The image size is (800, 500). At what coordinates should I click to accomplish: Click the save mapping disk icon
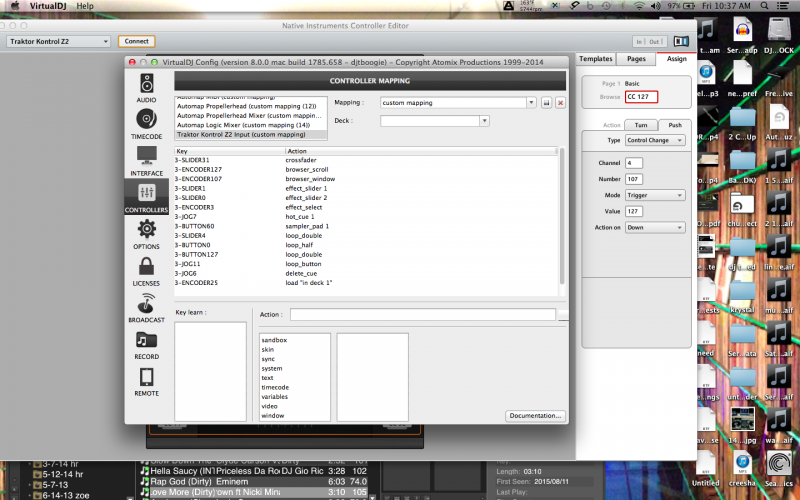click(546, 103)
